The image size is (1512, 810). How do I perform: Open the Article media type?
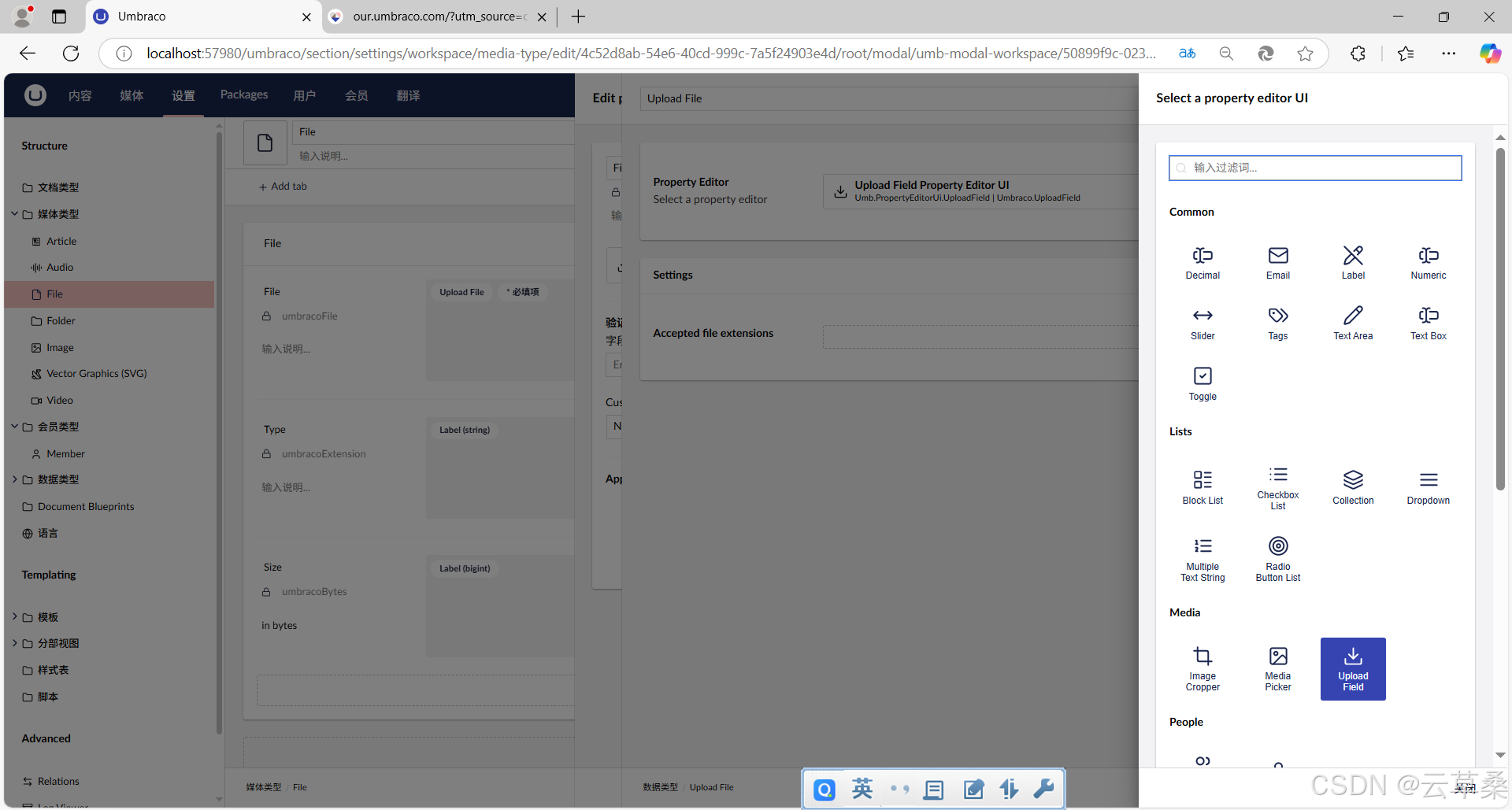[61, 241]
